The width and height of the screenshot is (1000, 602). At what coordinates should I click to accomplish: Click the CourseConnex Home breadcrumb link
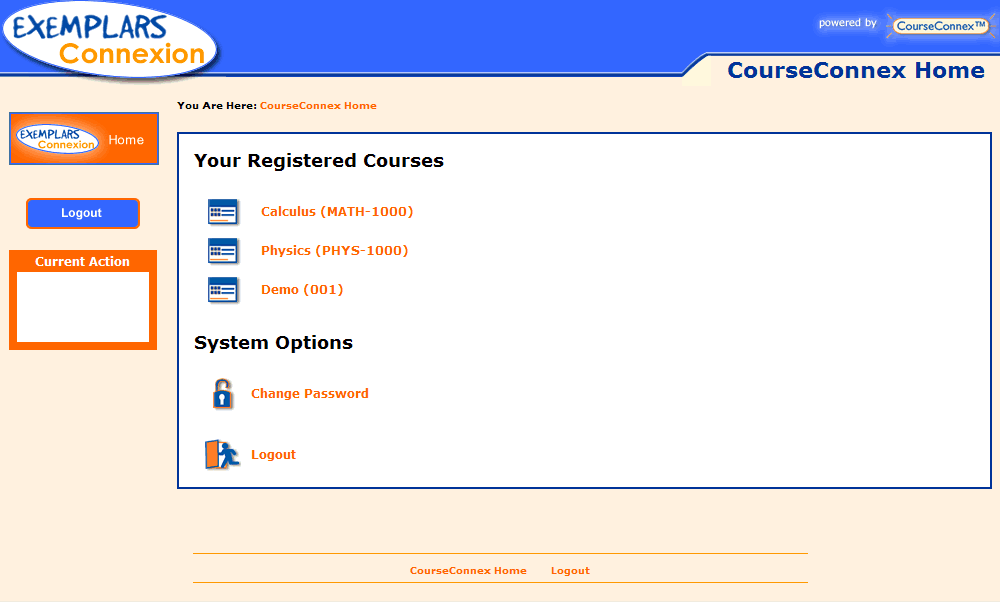[318, 106]
